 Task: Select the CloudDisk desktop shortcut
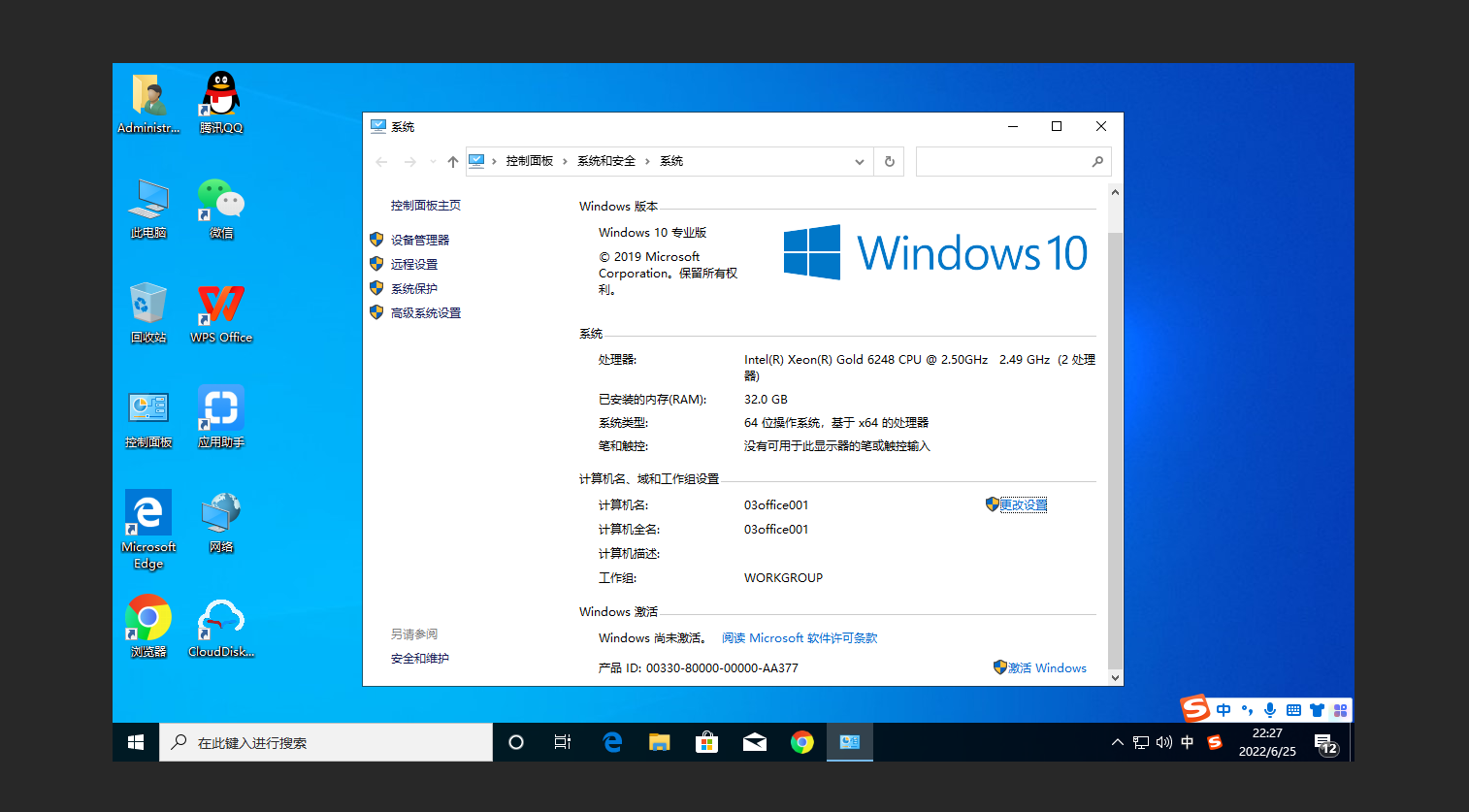221,628
